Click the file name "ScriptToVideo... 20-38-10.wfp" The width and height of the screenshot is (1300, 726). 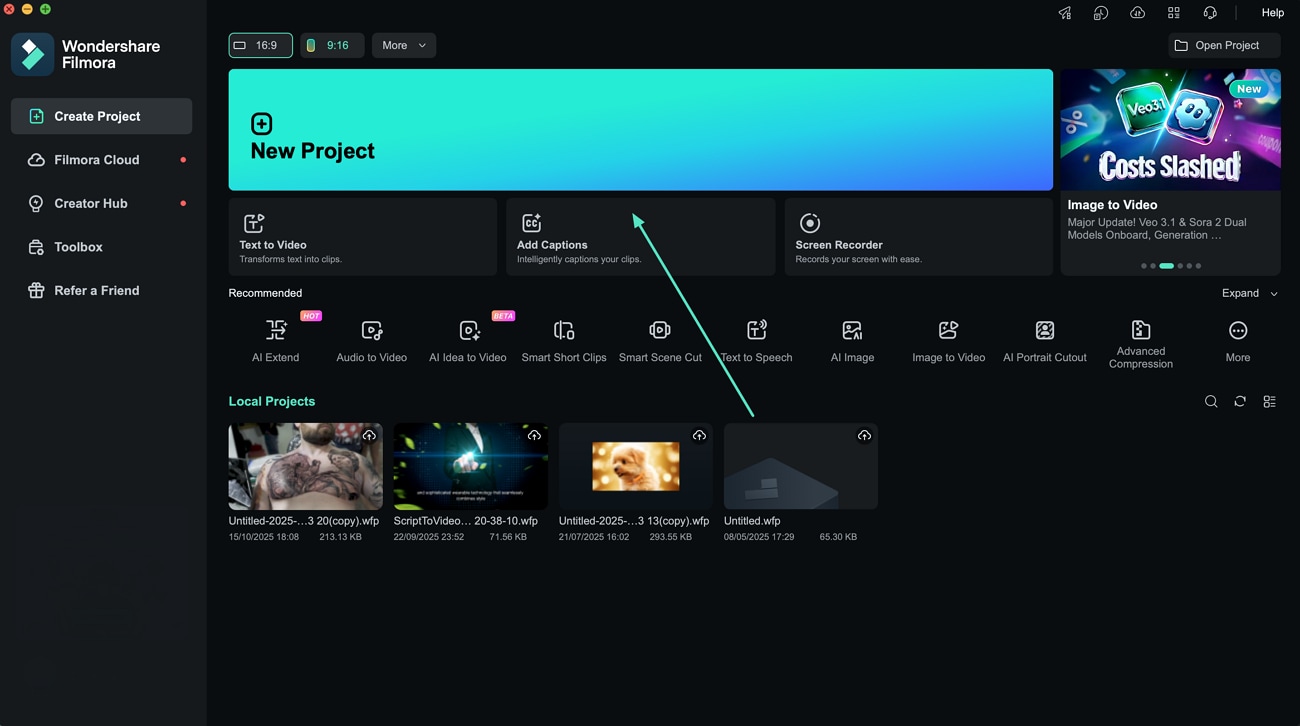tap(466, 521)
